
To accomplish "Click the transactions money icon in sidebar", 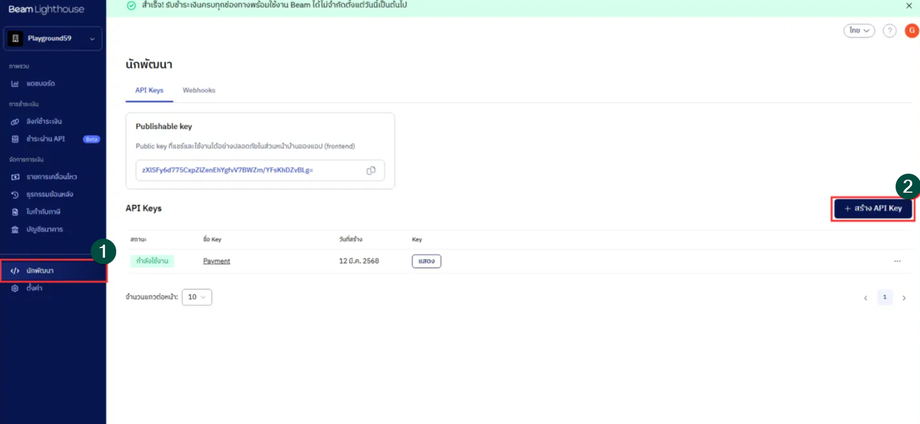I will click(15, 177).
